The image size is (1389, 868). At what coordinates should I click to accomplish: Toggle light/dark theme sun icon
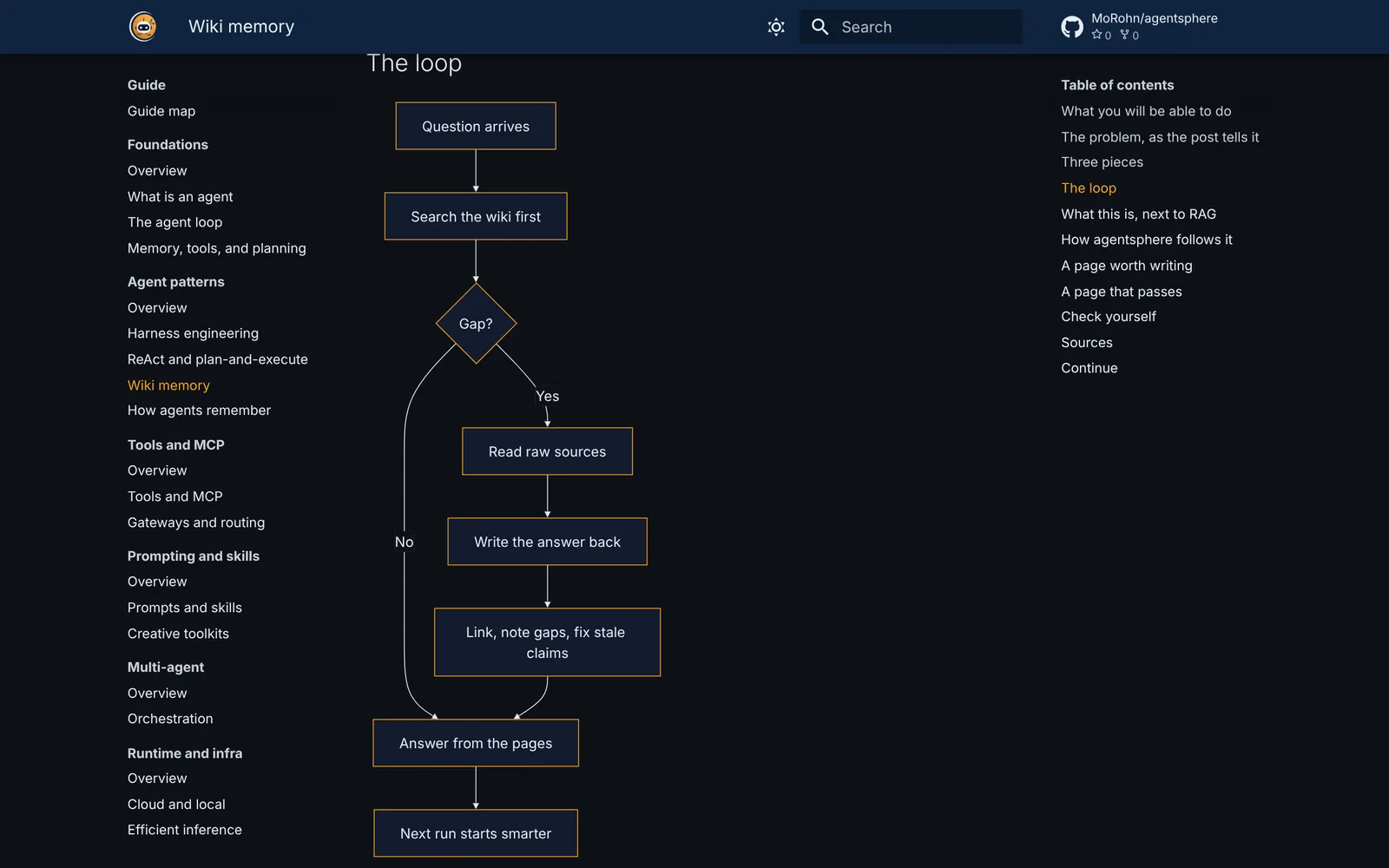click(x=776, y=27)
